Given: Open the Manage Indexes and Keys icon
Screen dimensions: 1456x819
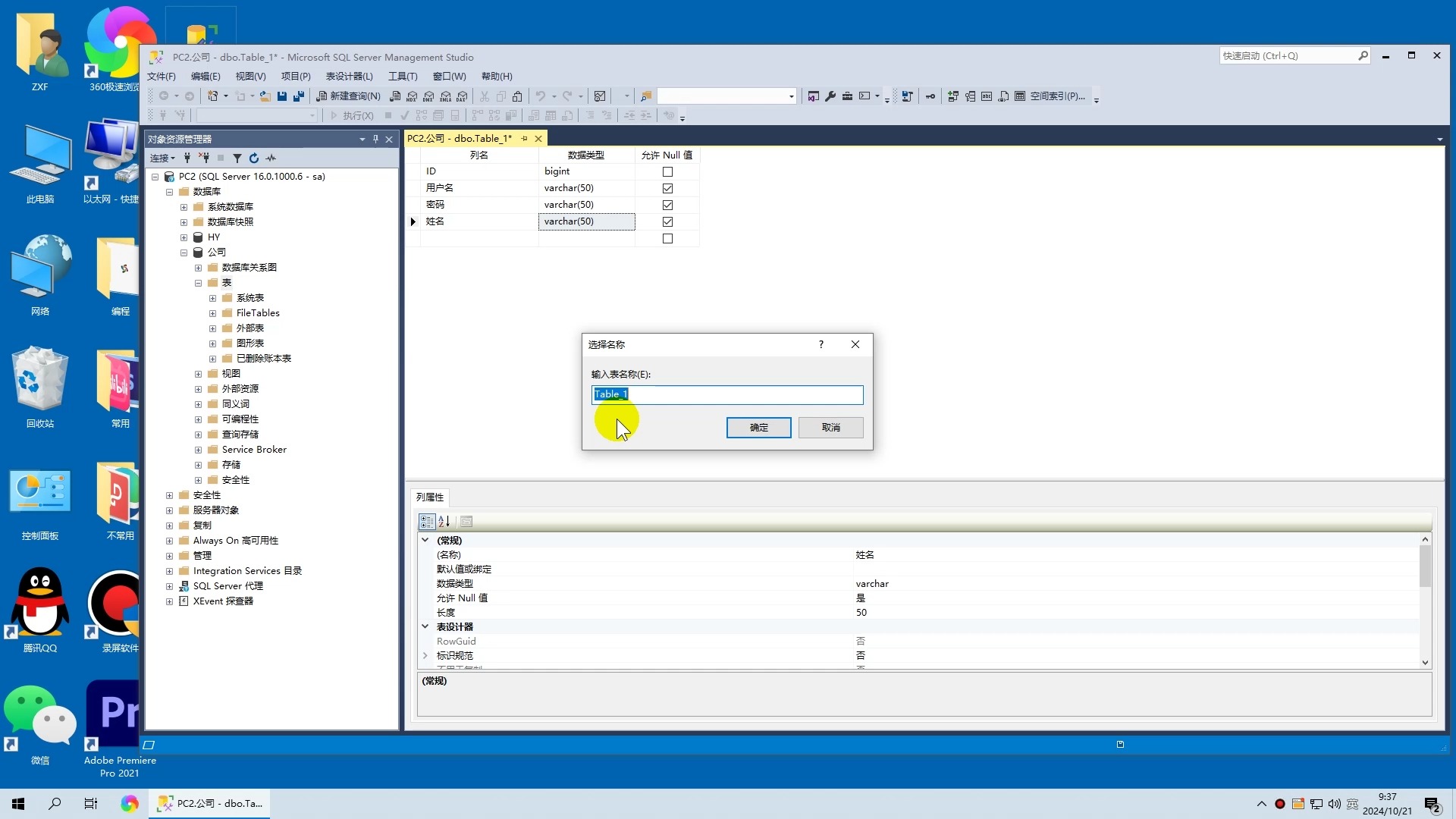Looking at the screenshot, I should tap(970, 96).
